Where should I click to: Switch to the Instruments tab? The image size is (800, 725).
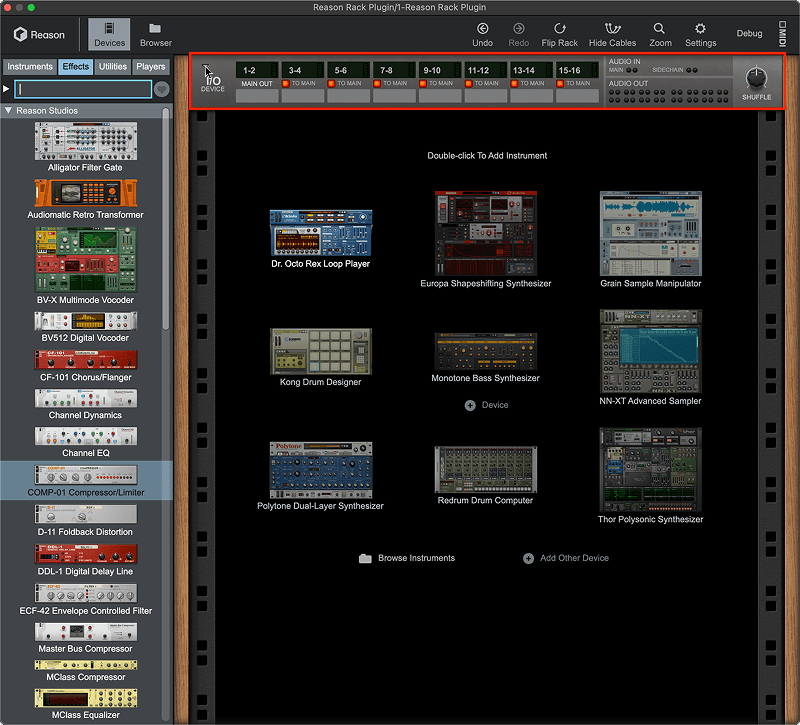(x=30, y=66)
